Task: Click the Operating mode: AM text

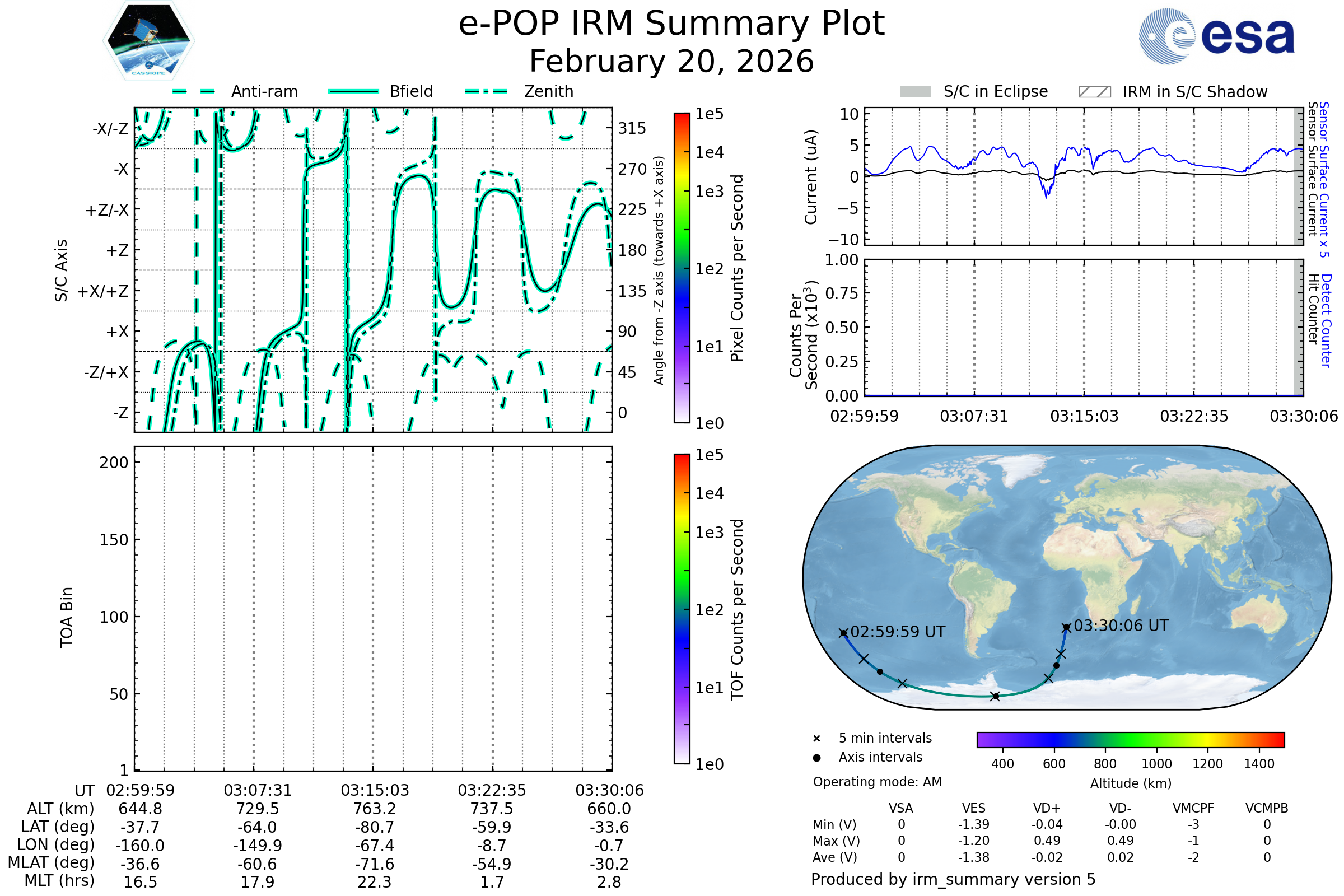Action: (x=877, y=782)
